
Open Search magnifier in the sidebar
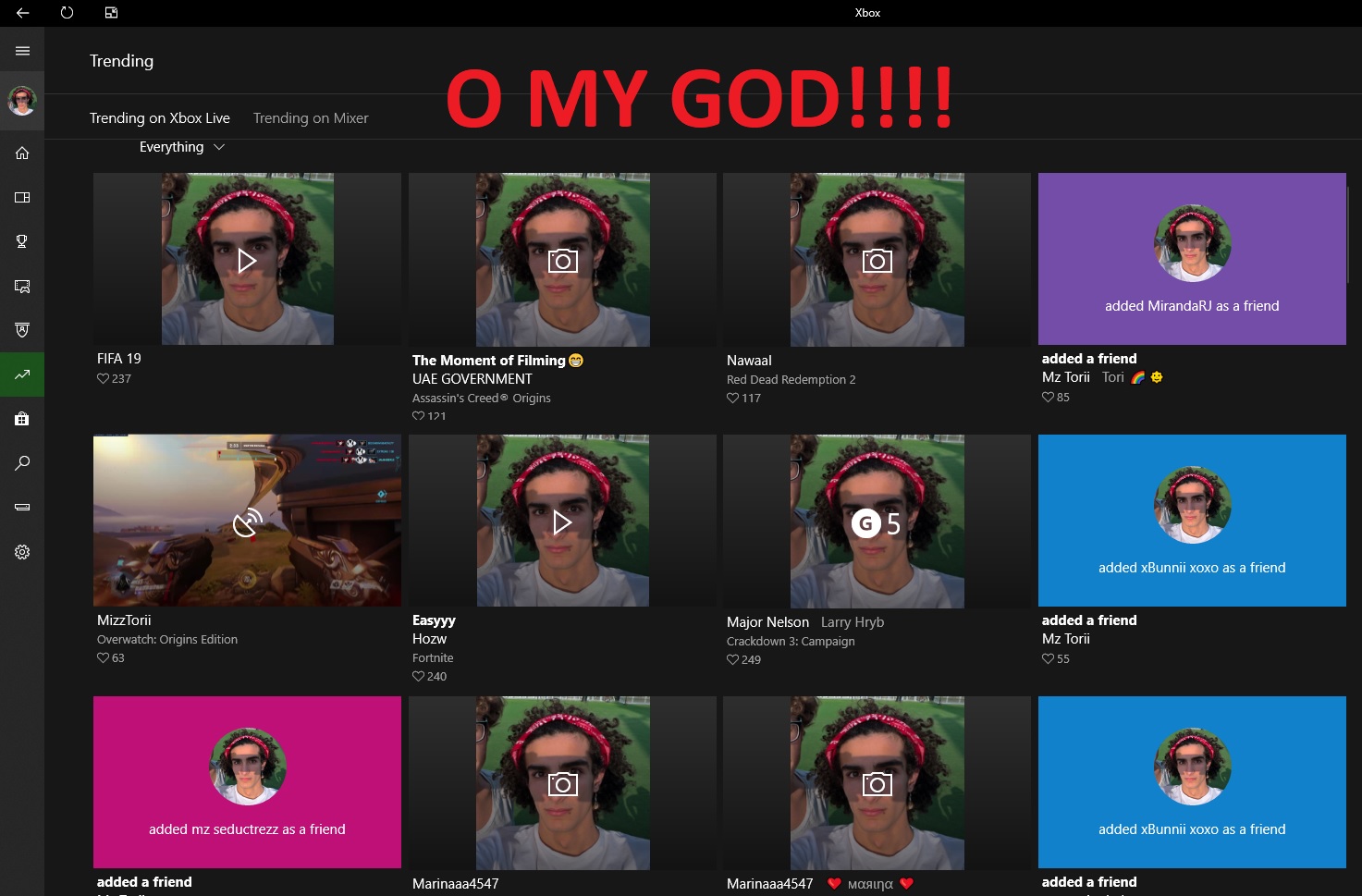(x=22, y=463)
